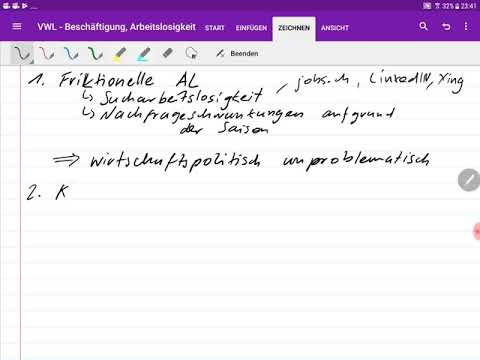
Task: Open the three-dot overflow menu
Action: coord(466,26)
